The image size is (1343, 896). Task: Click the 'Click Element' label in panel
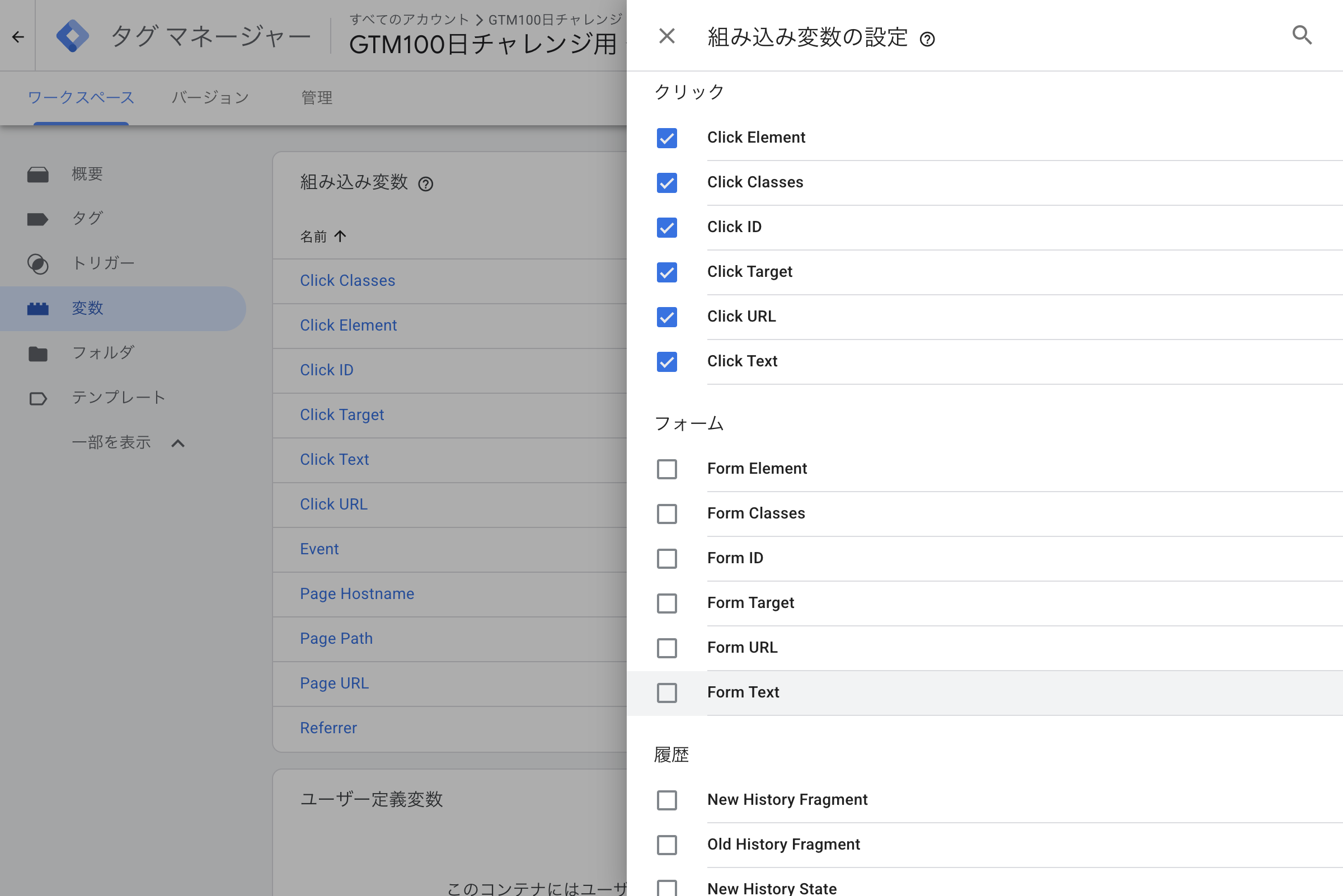pyautogui.click(x=756, y=138)
